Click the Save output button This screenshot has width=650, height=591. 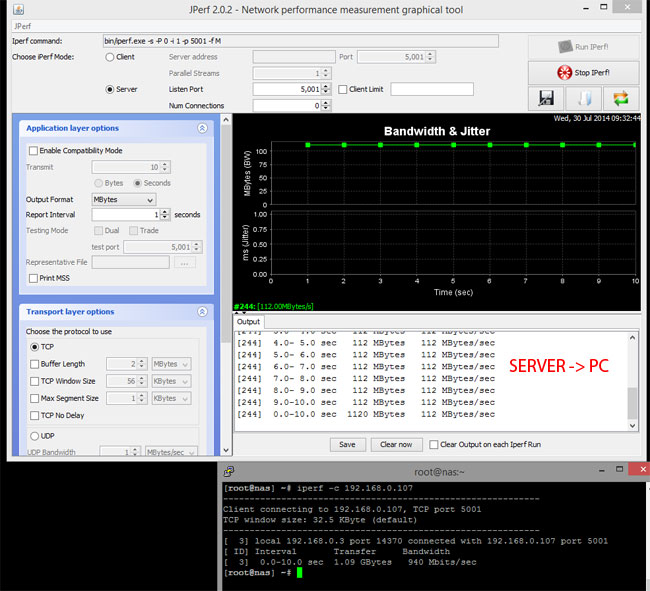click(347, 444)
